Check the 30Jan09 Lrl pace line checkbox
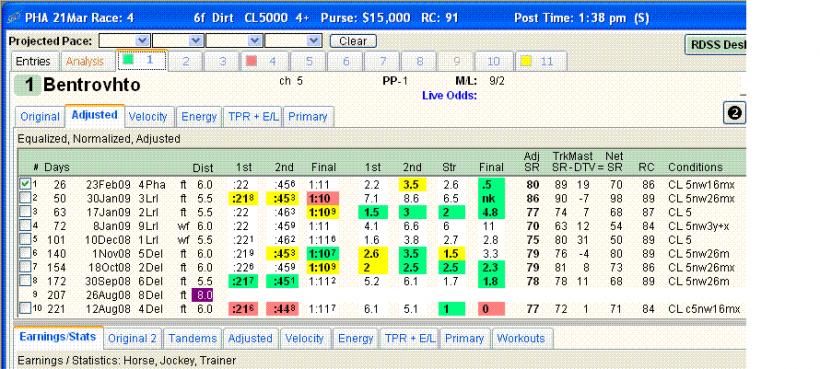 pyautogui.click(x=24, y=198)
